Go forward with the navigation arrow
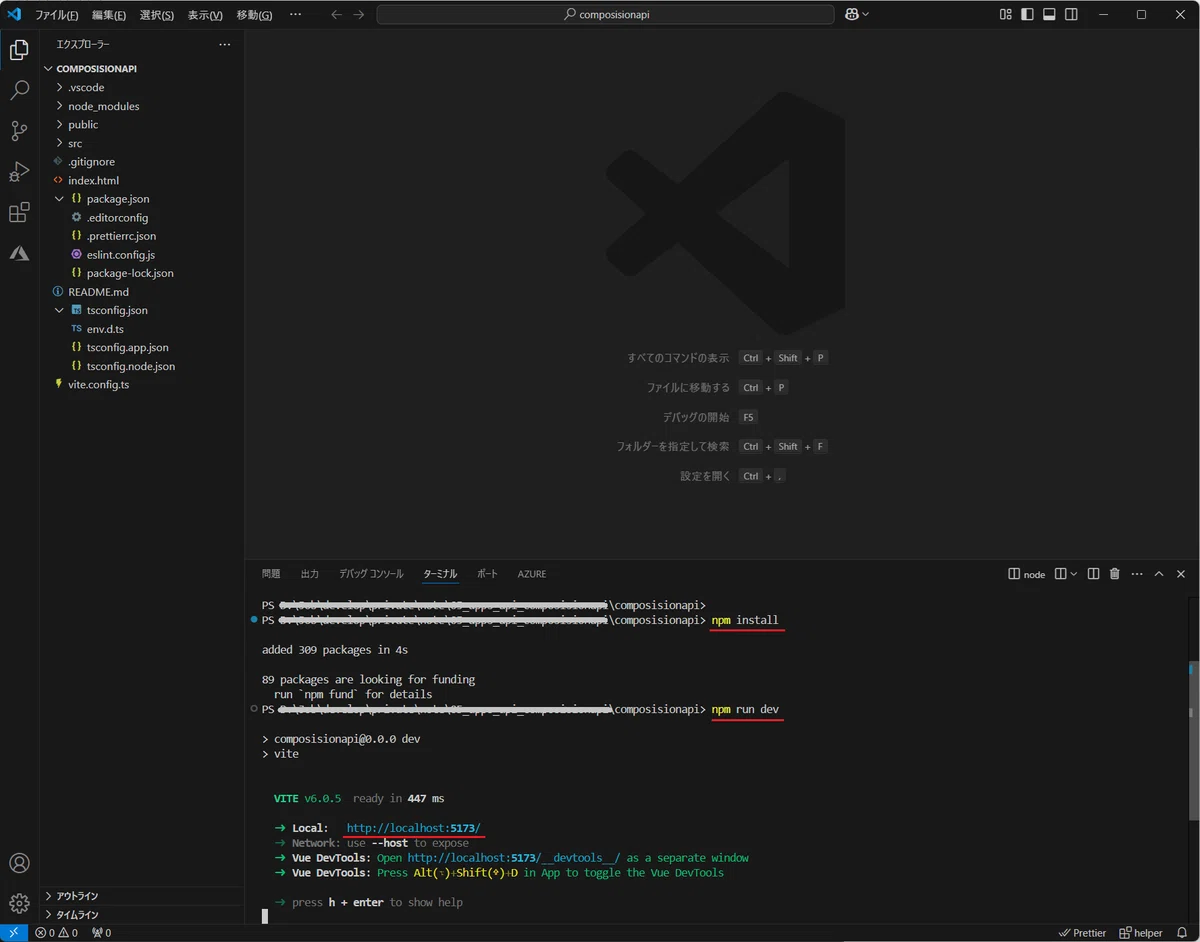Image resolution: width=1200 pixels, height=942 pixels. click(x=358, y=15)
